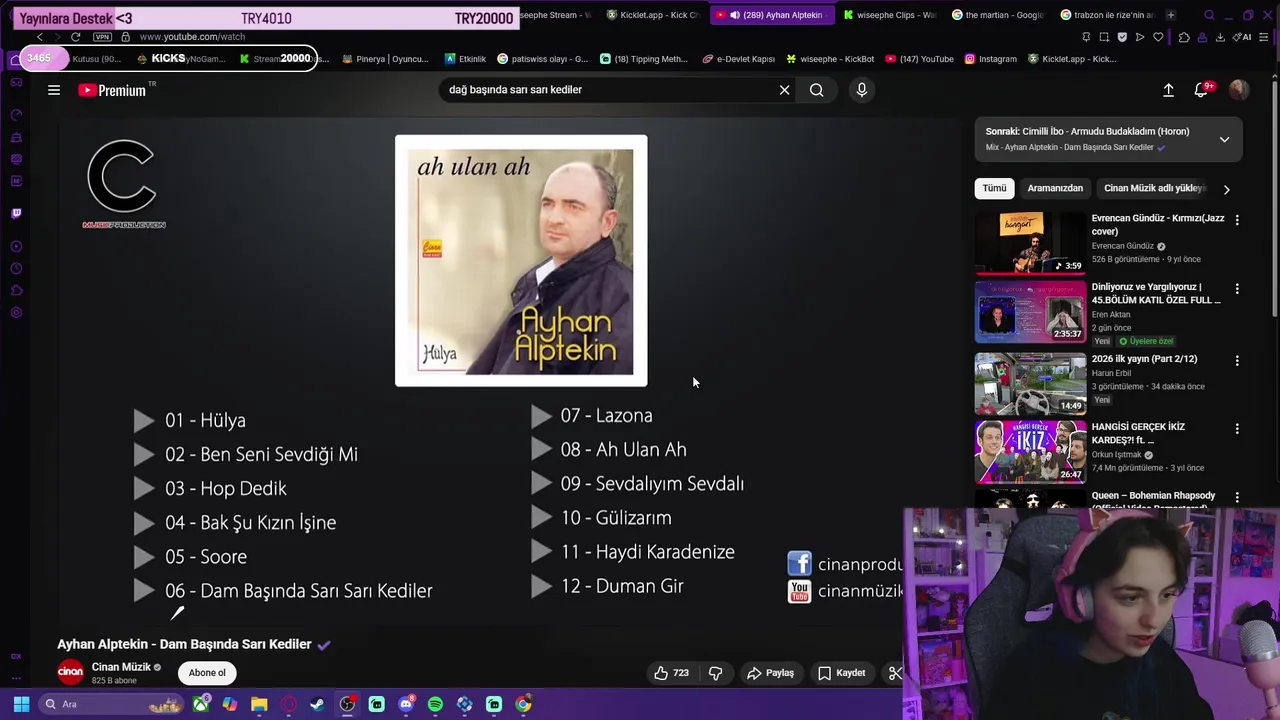The image size is (1280, 720).
Task: Switch to the martian Google tab
Action: click(x=998, y=15)
